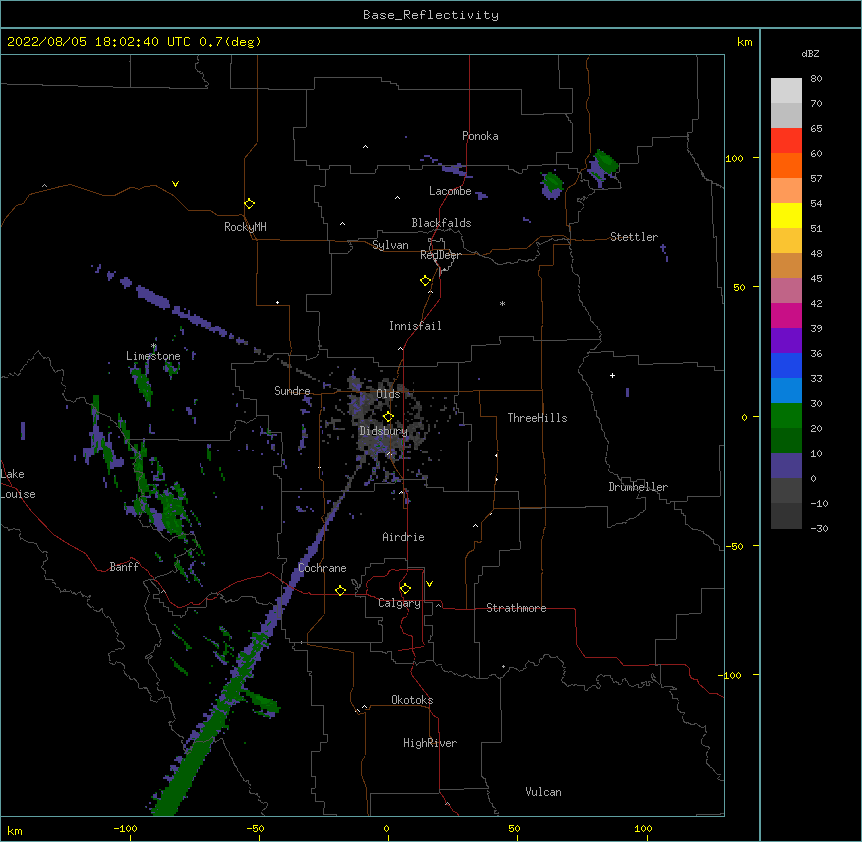Viewport: 862px width, 842px height.
Task: Click the Blackfalds city label
Action: click(x=441, y=223)
